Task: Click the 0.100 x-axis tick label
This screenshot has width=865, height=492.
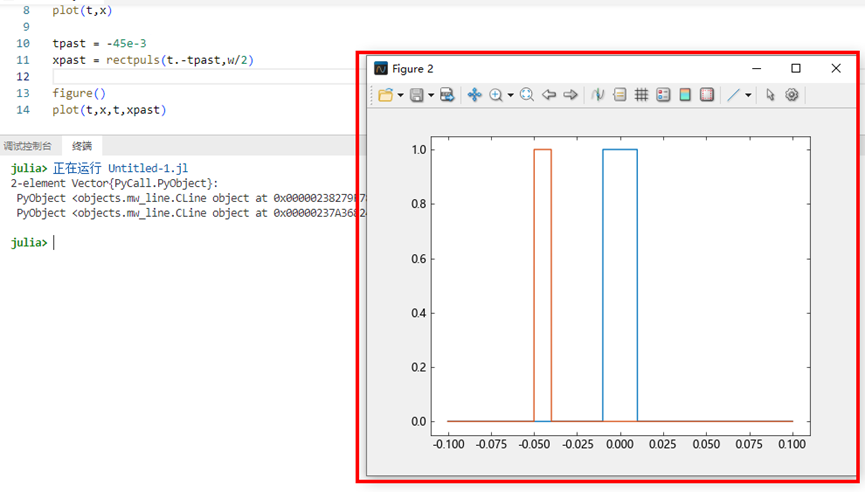Action: coord(792,444)
